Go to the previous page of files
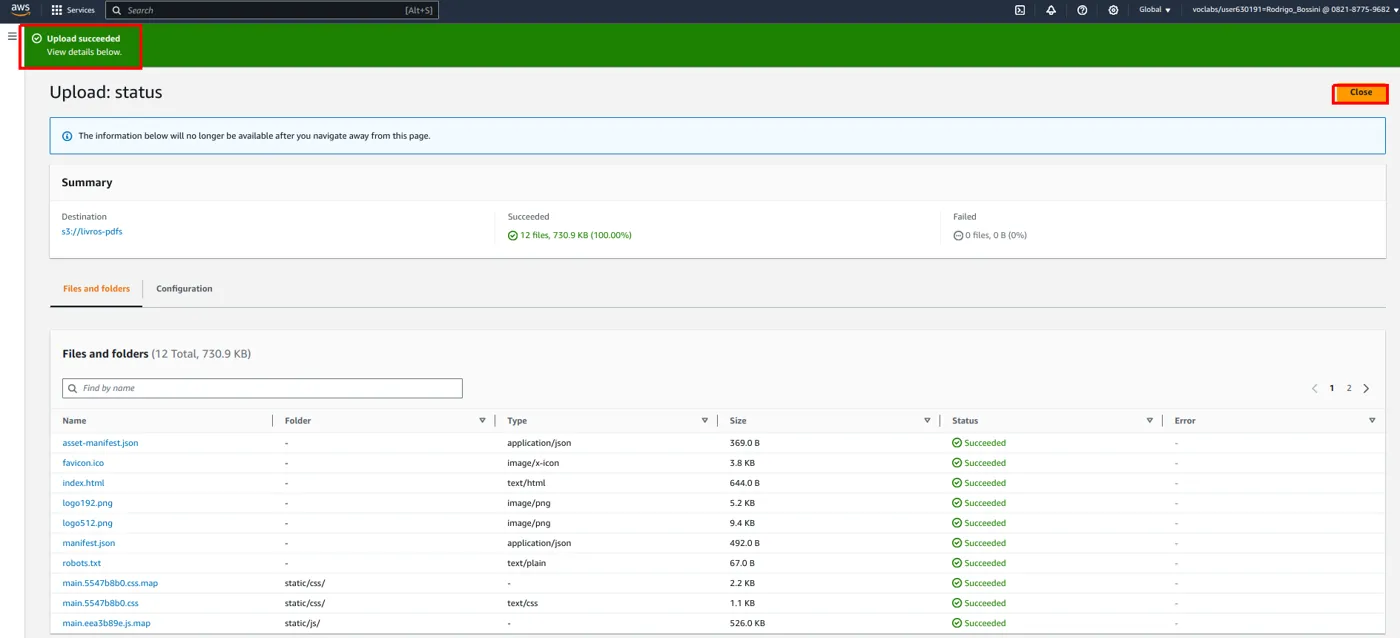The image size is (1400, 638). 1314,388
